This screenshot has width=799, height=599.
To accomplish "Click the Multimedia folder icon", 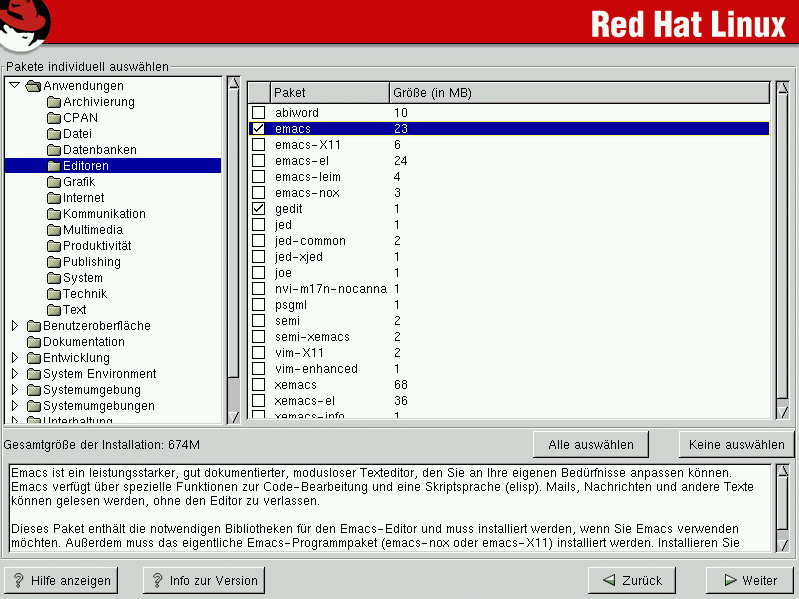I will click(54, 230).
